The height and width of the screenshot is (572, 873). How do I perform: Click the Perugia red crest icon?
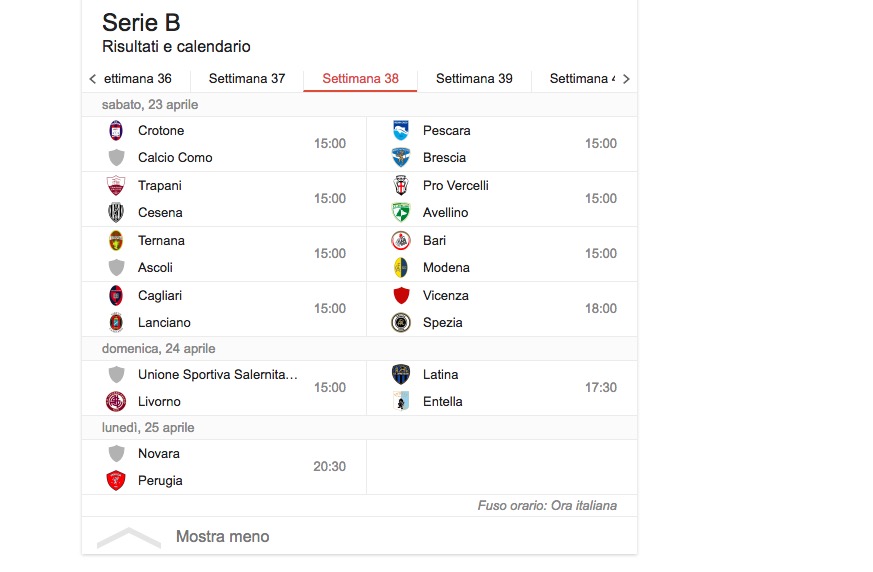point(116,480)
